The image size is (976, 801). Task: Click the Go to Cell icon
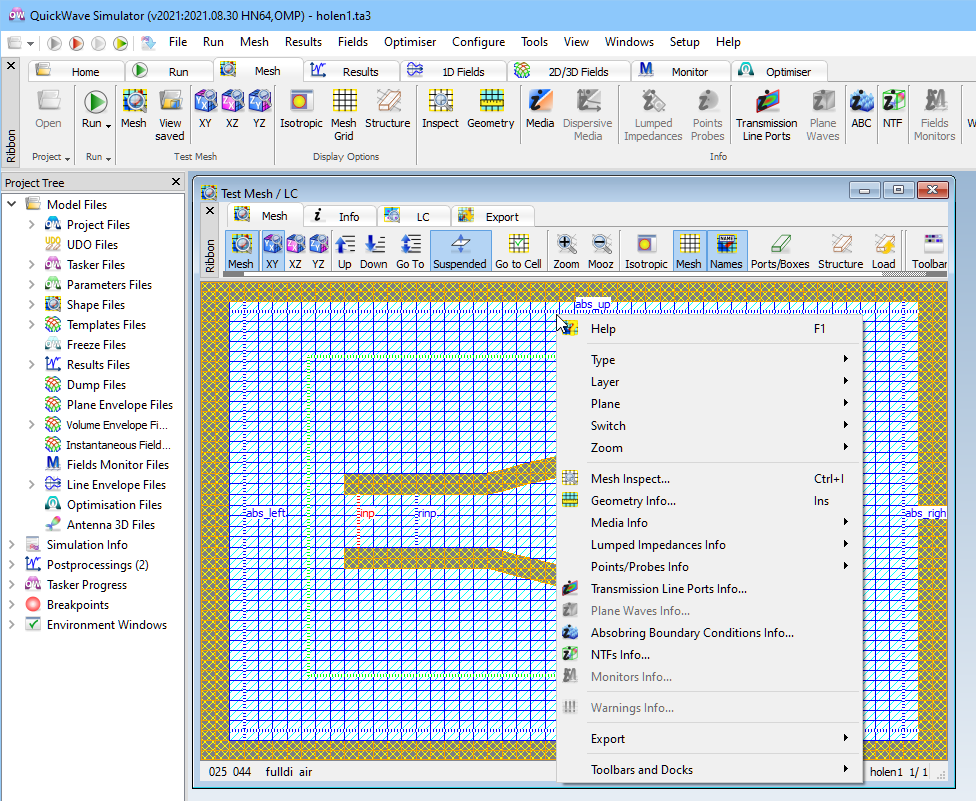point(518,251)
